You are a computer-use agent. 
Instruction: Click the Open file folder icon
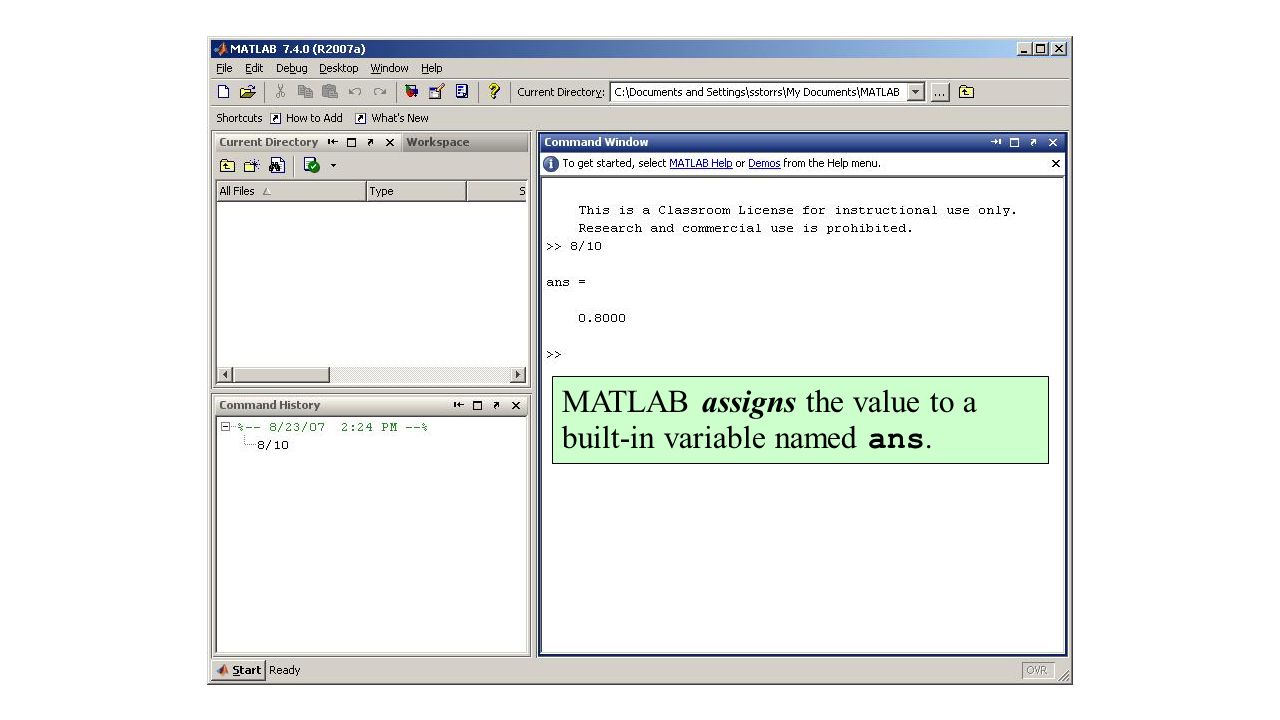click(248, 92)
